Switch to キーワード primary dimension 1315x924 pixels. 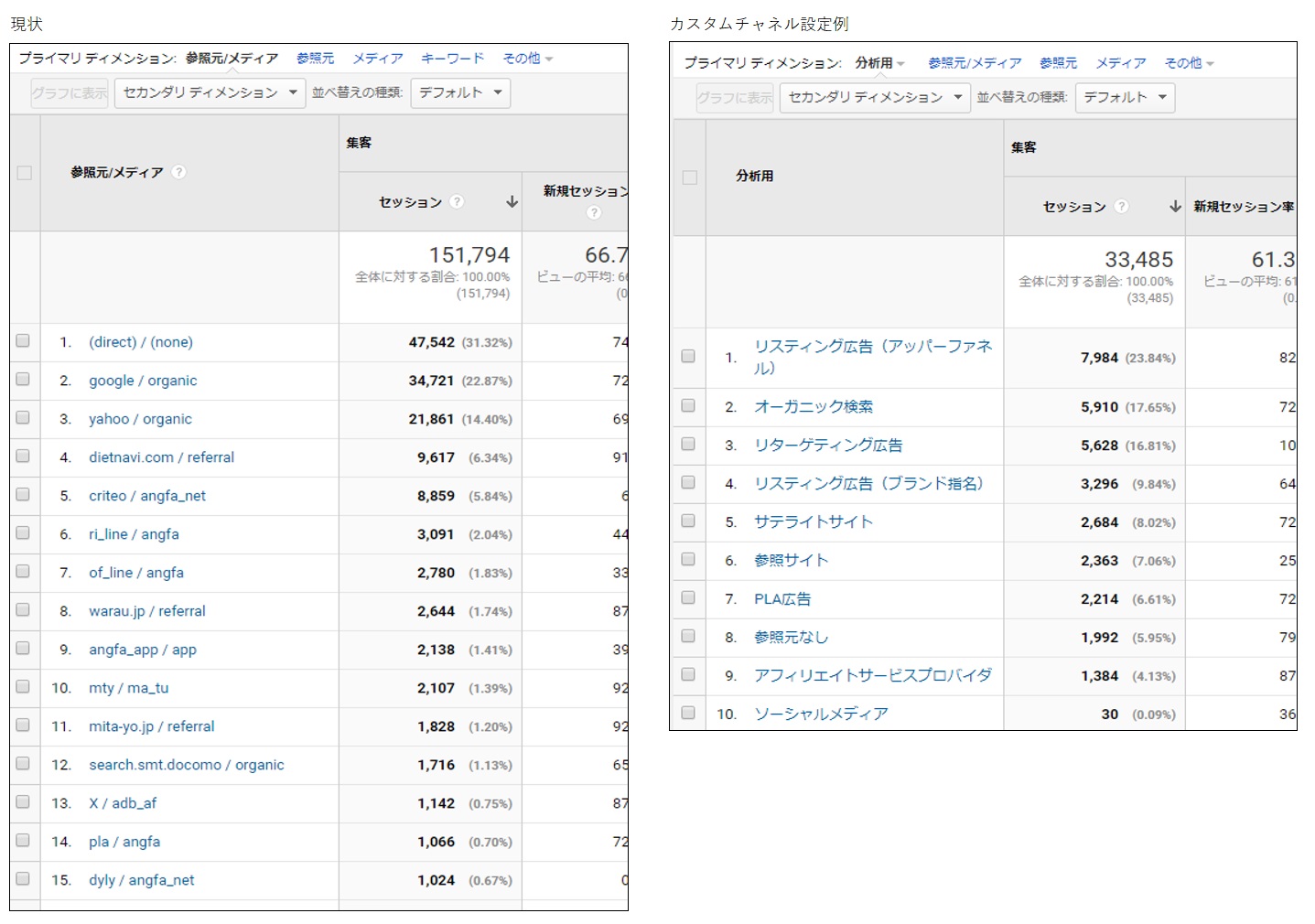452,59
